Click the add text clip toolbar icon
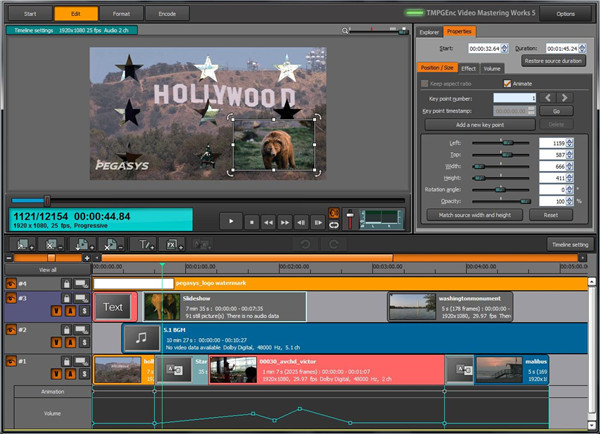The height and width of the screenshot is (434, 600). 146,244
